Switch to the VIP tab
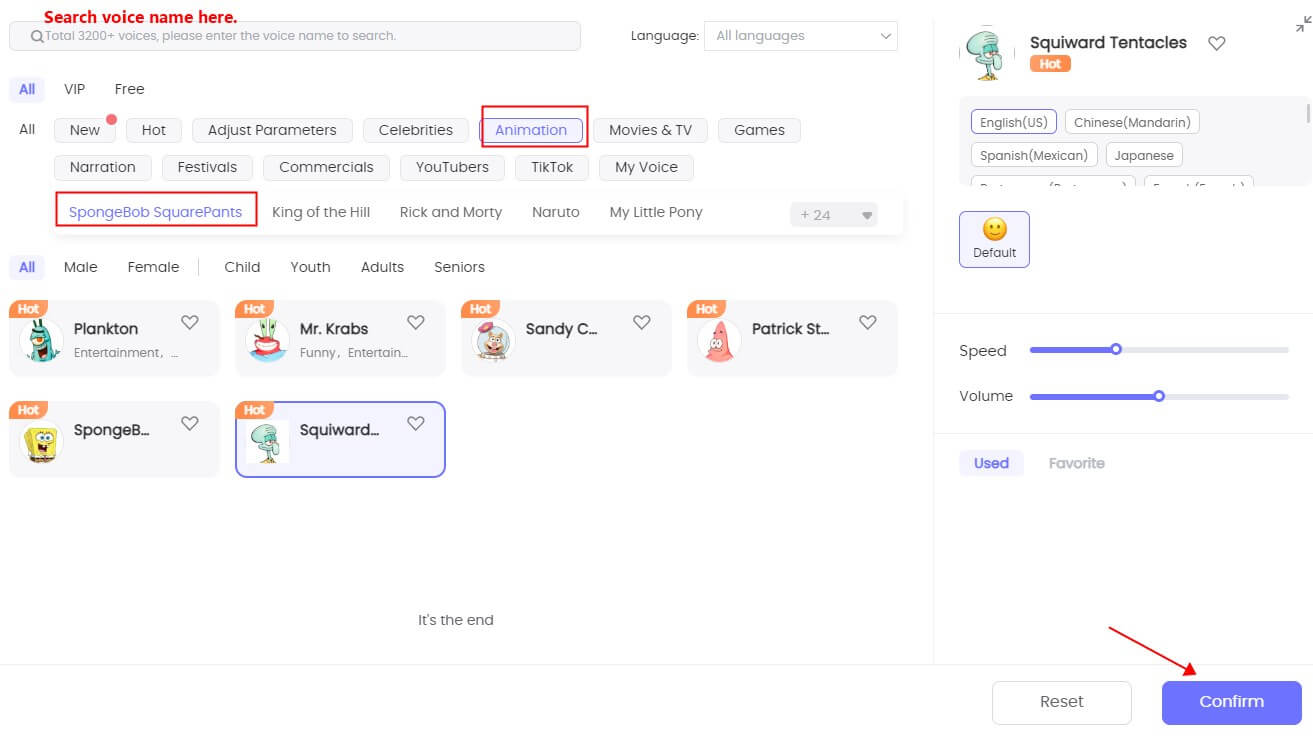 [x=75, y=89]
